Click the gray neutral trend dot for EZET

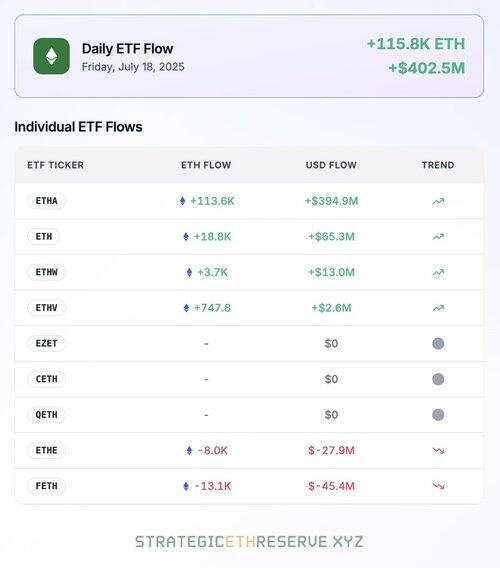[438, 343]
